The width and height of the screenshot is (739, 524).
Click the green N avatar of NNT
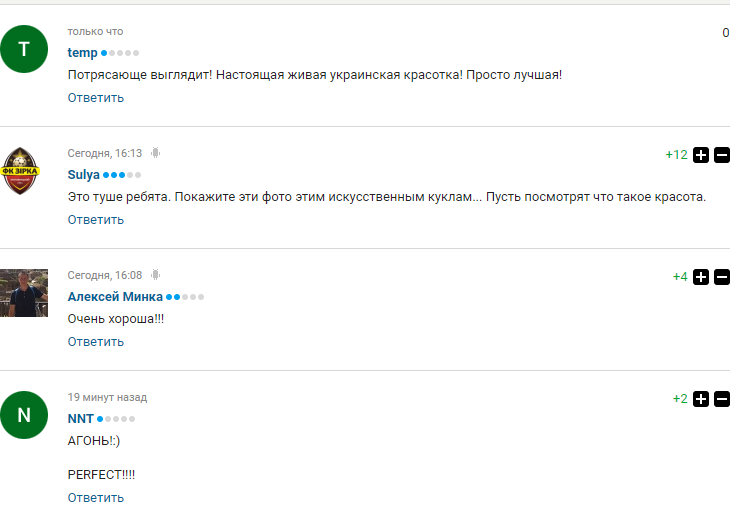coord(24,415)
